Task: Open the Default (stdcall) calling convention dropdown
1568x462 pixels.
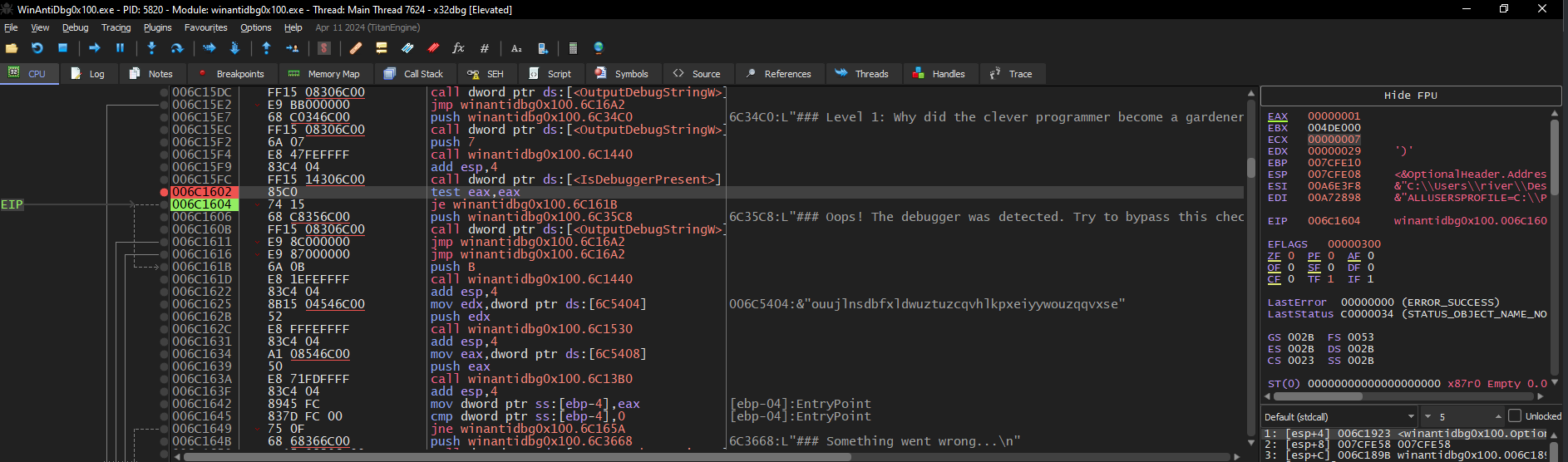Action: coord(1339,416)
